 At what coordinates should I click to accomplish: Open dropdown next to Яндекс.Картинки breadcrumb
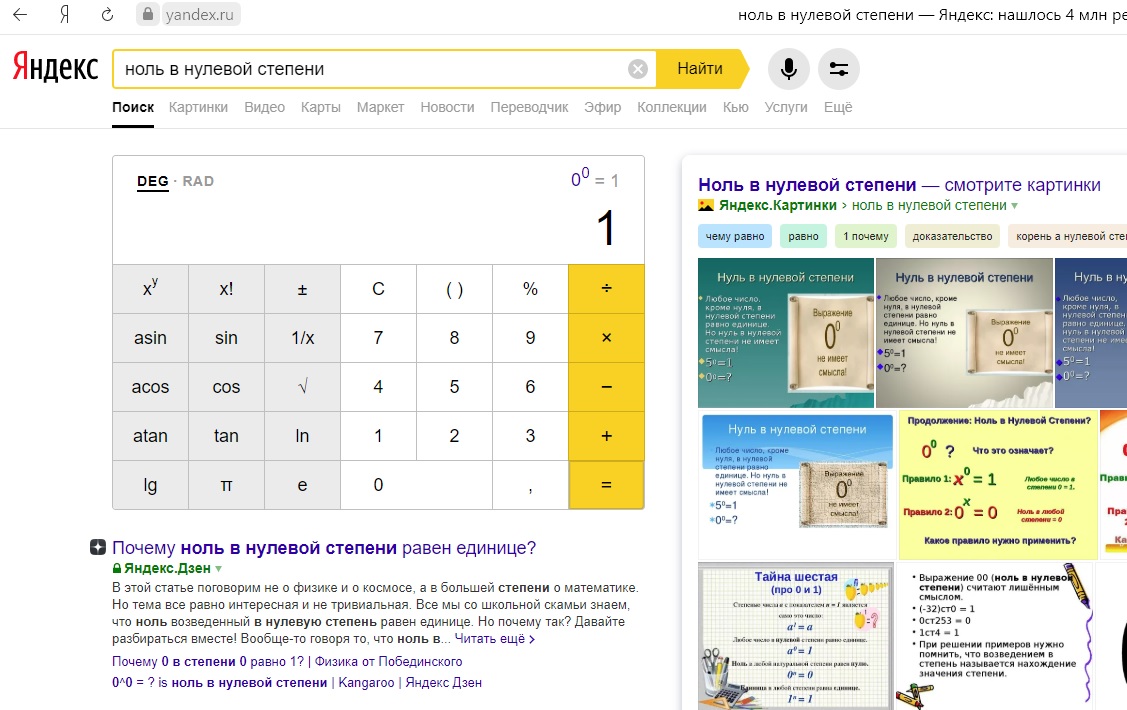point(1015,205)
